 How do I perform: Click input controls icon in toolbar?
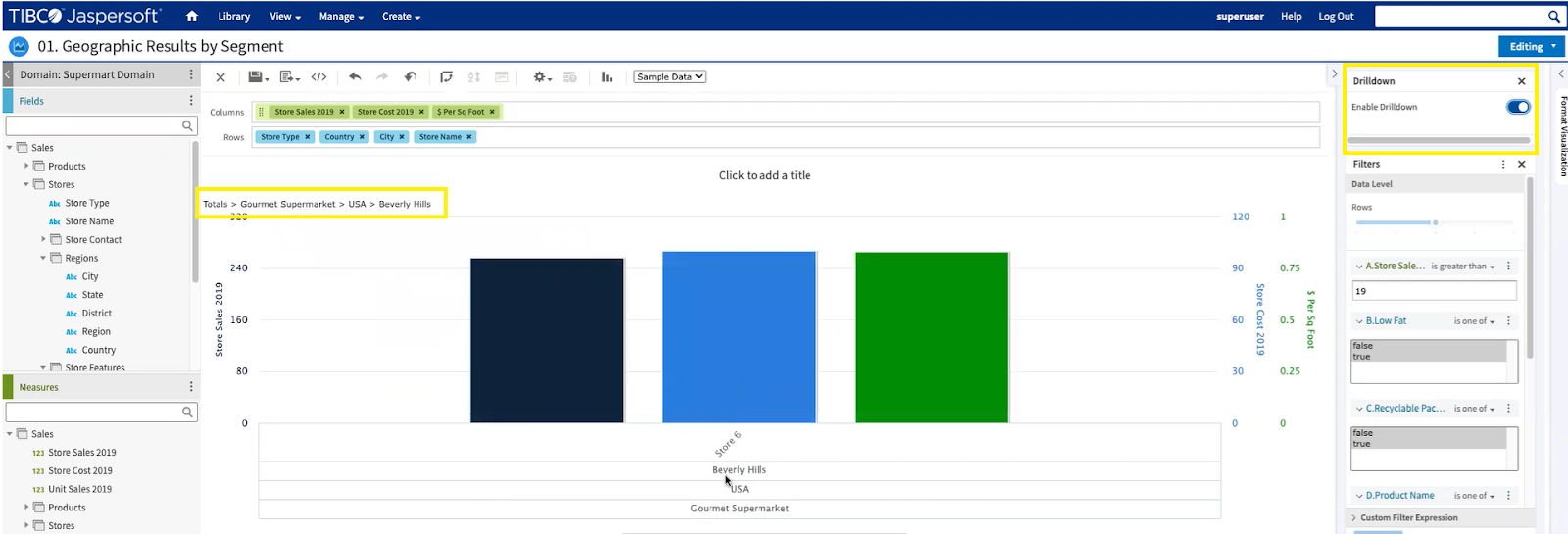[x=502, y=76]
